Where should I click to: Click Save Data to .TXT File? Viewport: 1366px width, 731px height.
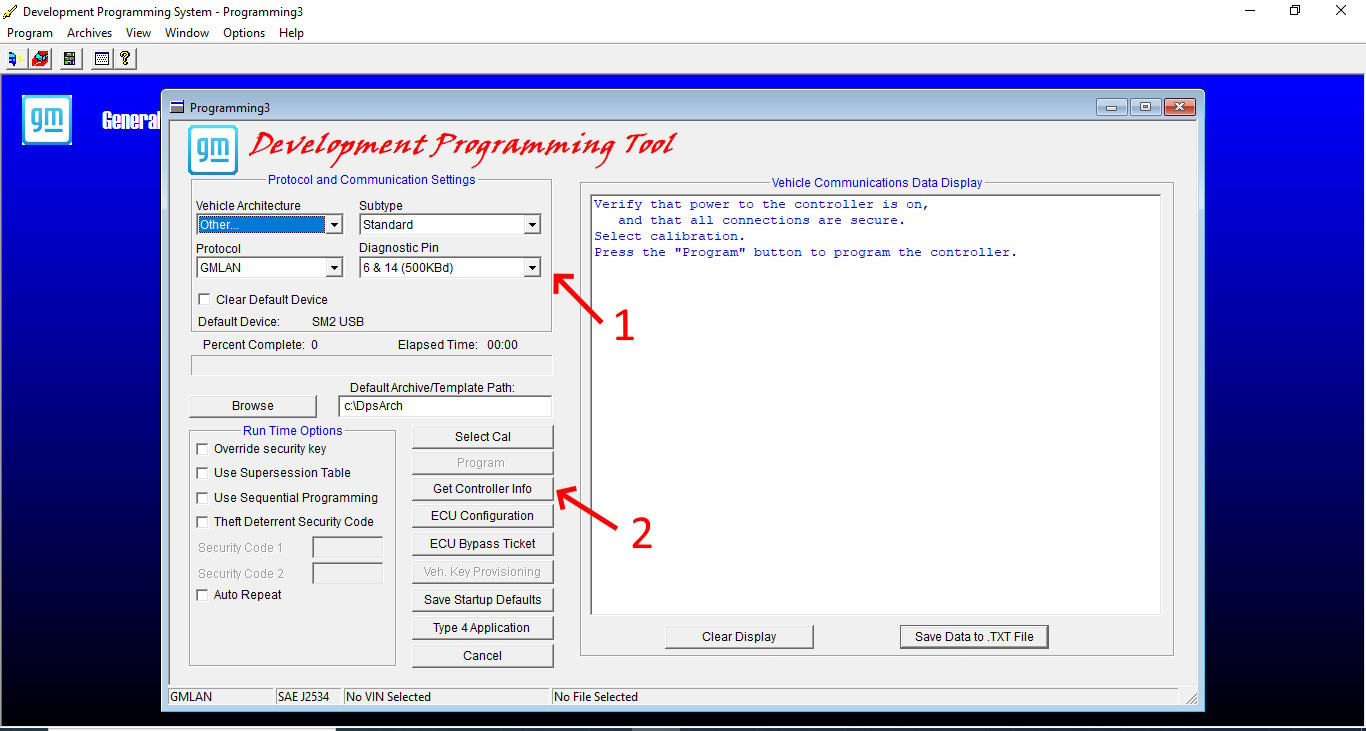point(974,637)
